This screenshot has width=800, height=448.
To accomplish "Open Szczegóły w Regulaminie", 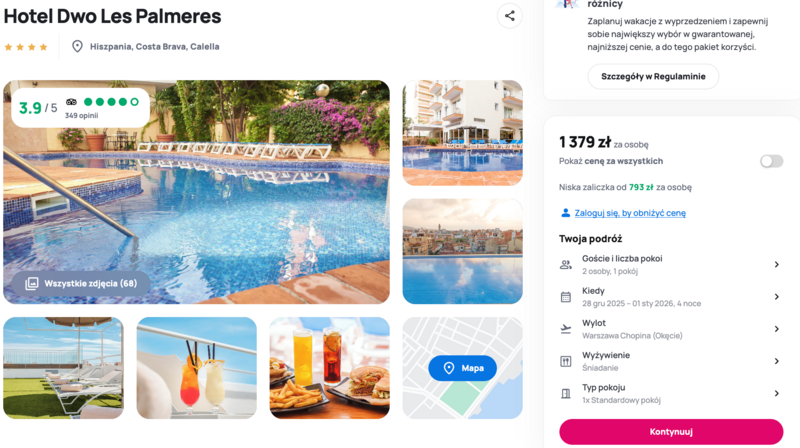I will pyautogui.click(x=653, y=77).
